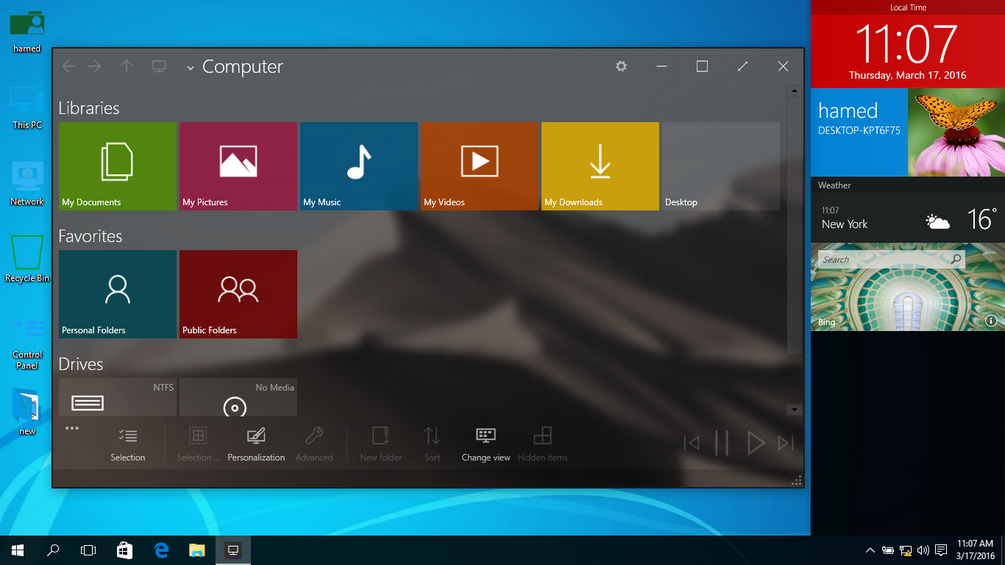The height and width of the screenshot is (565, 1005).
Task: Select the NTFS drive tile
Action: tap(117, 397)
